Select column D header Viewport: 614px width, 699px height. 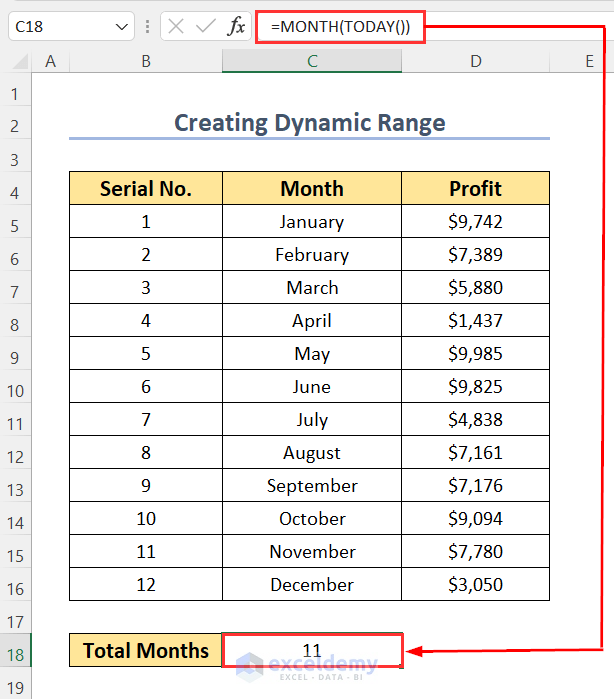475,62
